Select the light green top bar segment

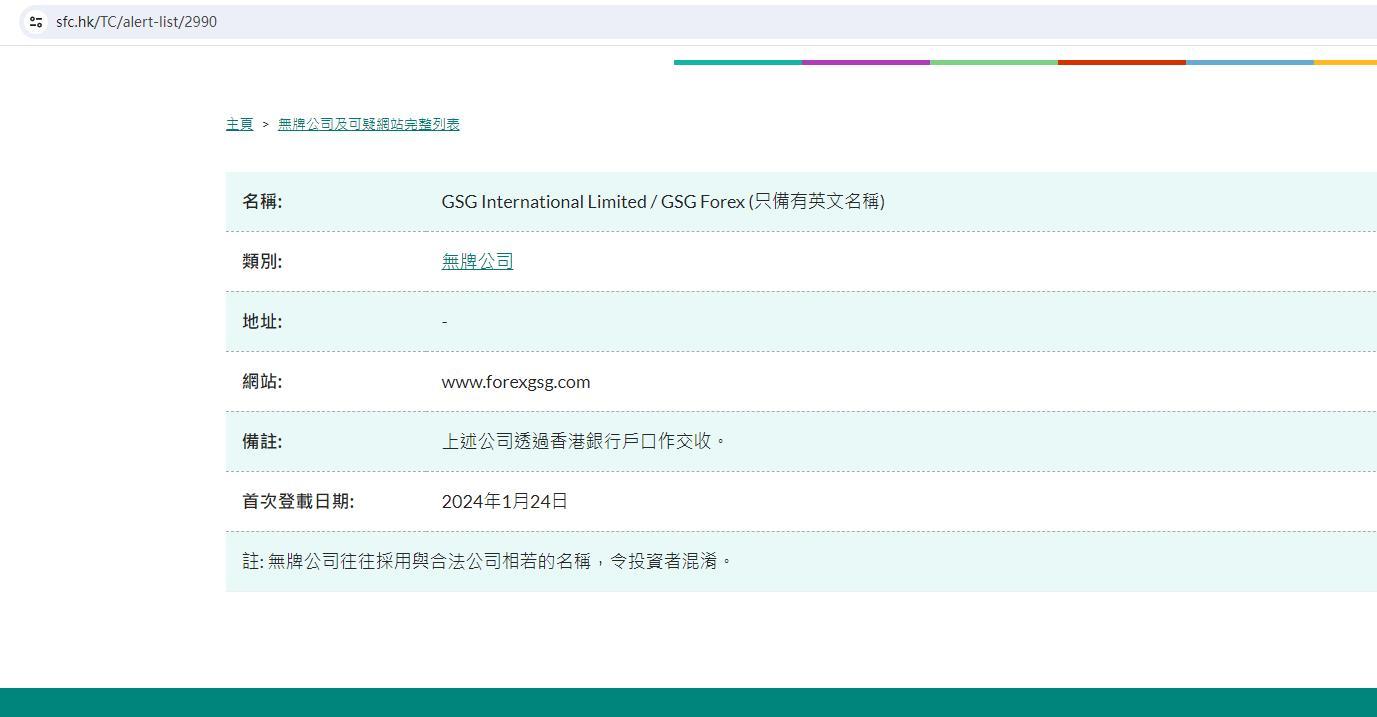(x=993, y=62)
